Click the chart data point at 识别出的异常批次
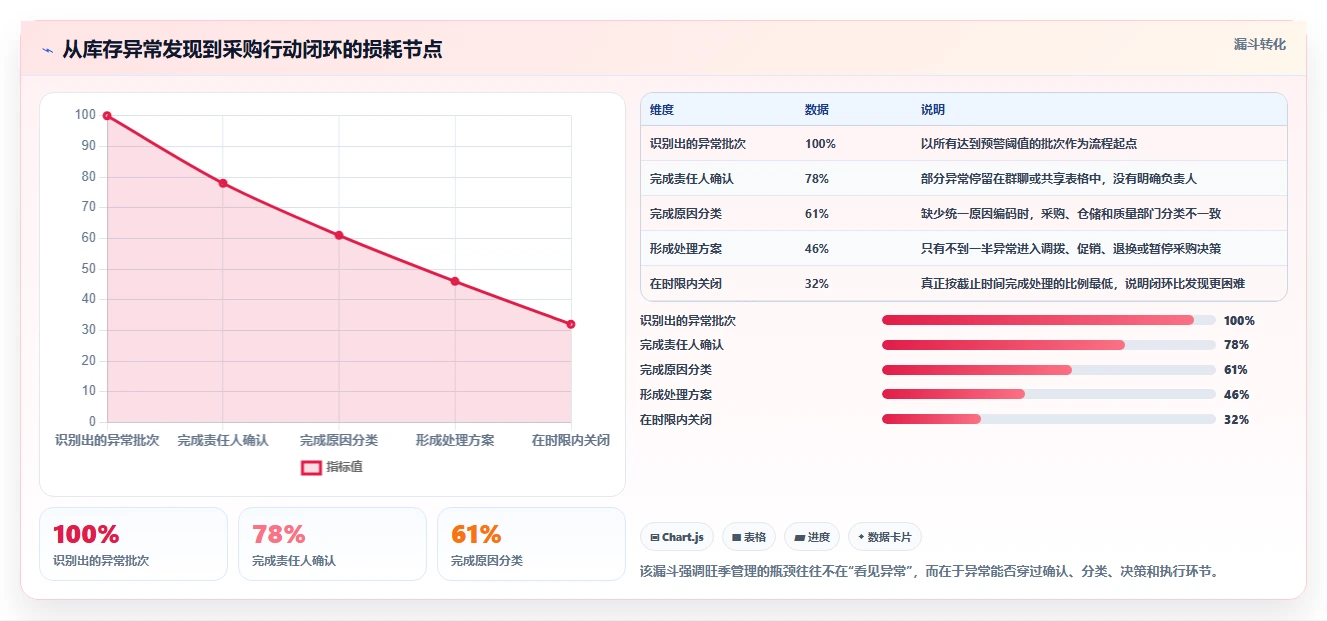This screenshot has width=1327, height=621. point(107,116)
